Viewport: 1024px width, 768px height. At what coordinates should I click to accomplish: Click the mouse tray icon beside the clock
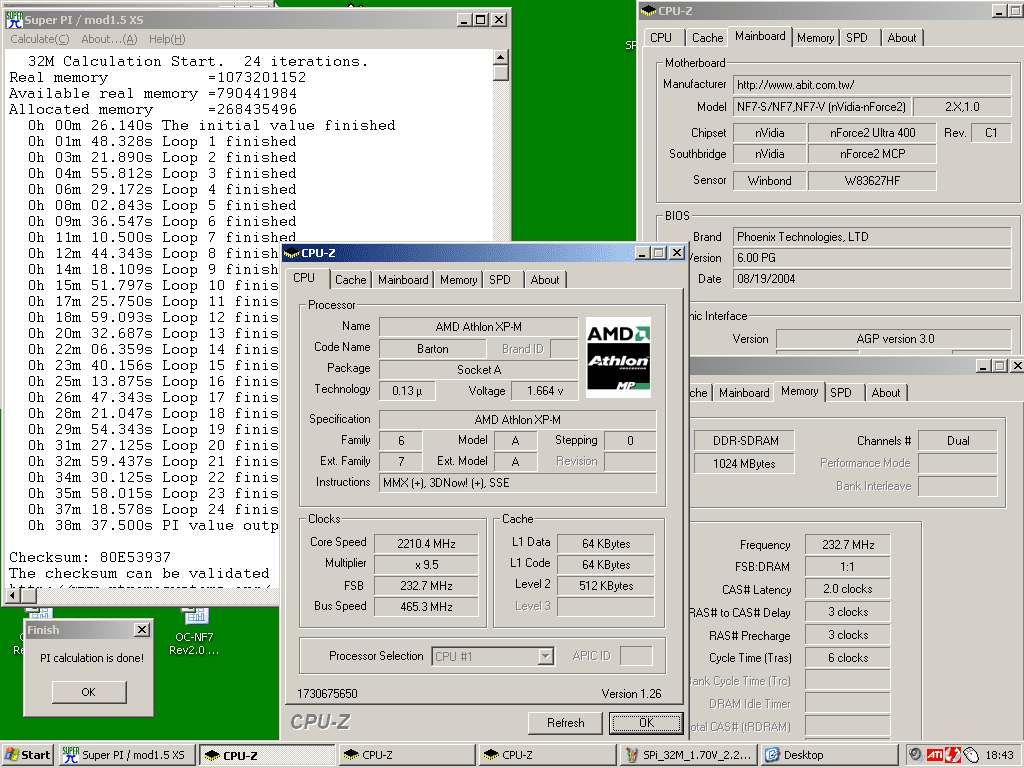pos(971,755)
